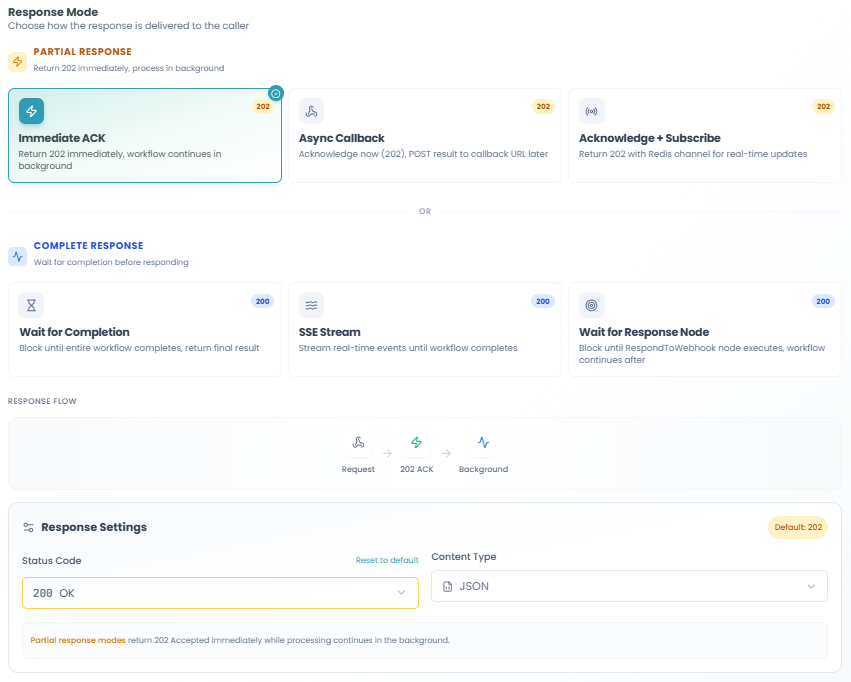
Task: Click the Request icon in Response Flow
Action: (357, 443)
